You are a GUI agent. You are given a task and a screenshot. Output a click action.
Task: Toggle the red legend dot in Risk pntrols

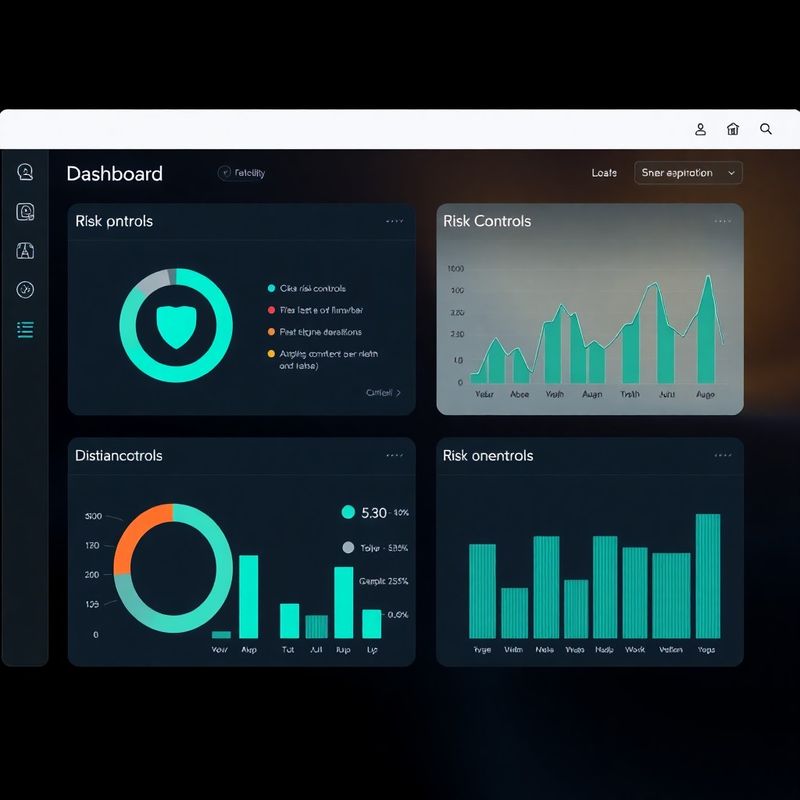click(271, 310)
